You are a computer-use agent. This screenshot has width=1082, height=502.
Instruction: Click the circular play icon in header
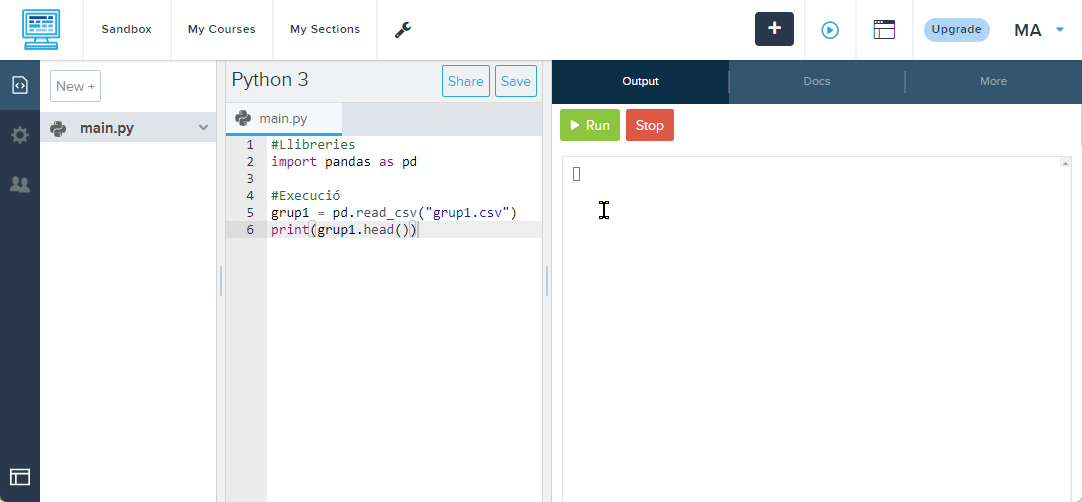[830, 30]
